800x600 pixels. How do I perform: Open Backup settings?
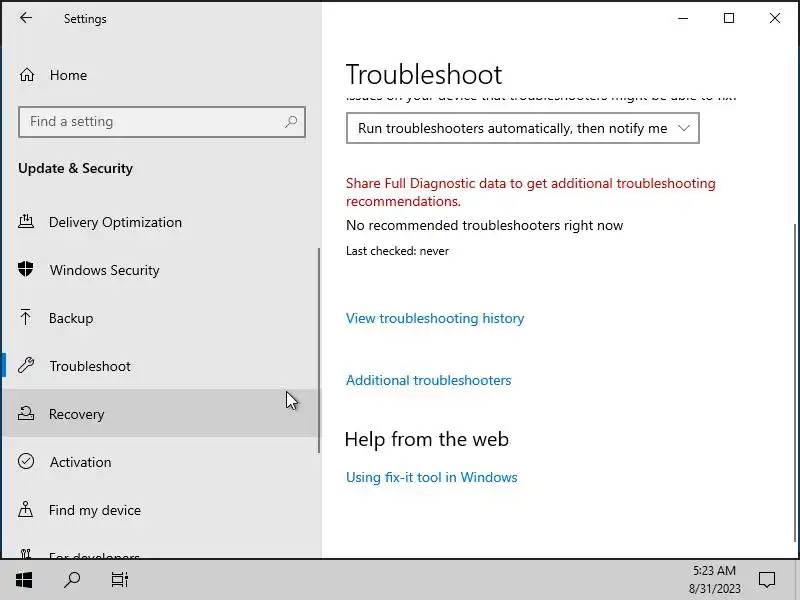click(161, 318)
